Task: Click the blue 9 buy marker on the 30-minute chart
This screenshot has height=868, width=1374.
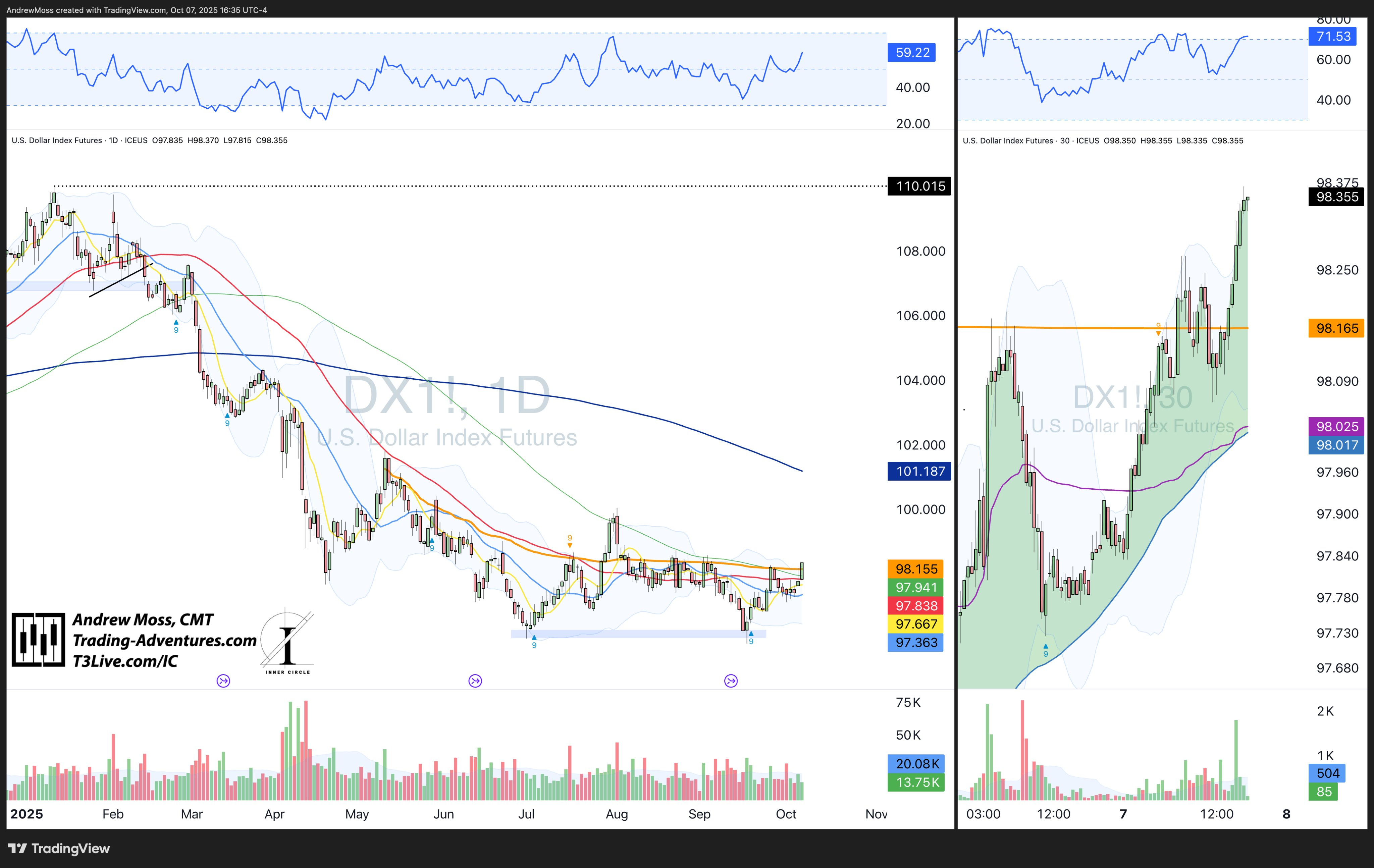Action: click(x=1045, y=650)
